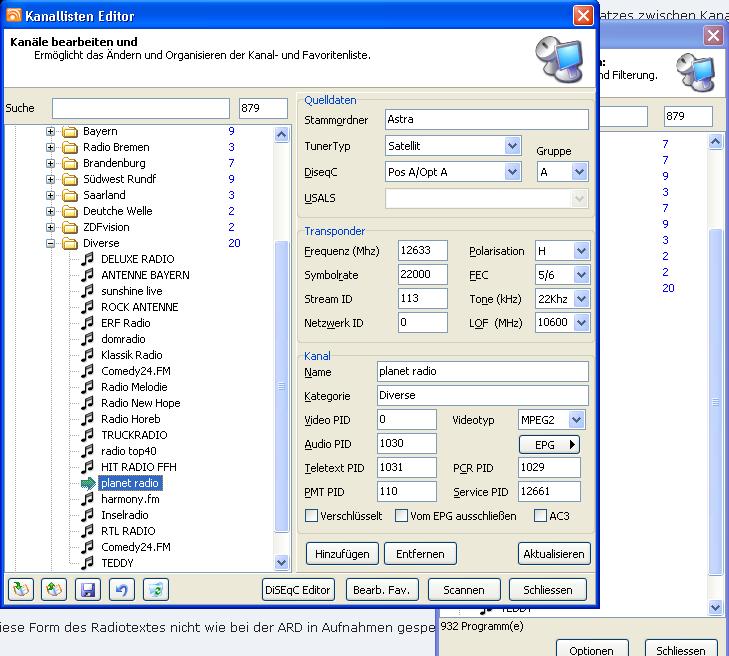Select harmony.fm in the channel list

click(x=130, y=499)
